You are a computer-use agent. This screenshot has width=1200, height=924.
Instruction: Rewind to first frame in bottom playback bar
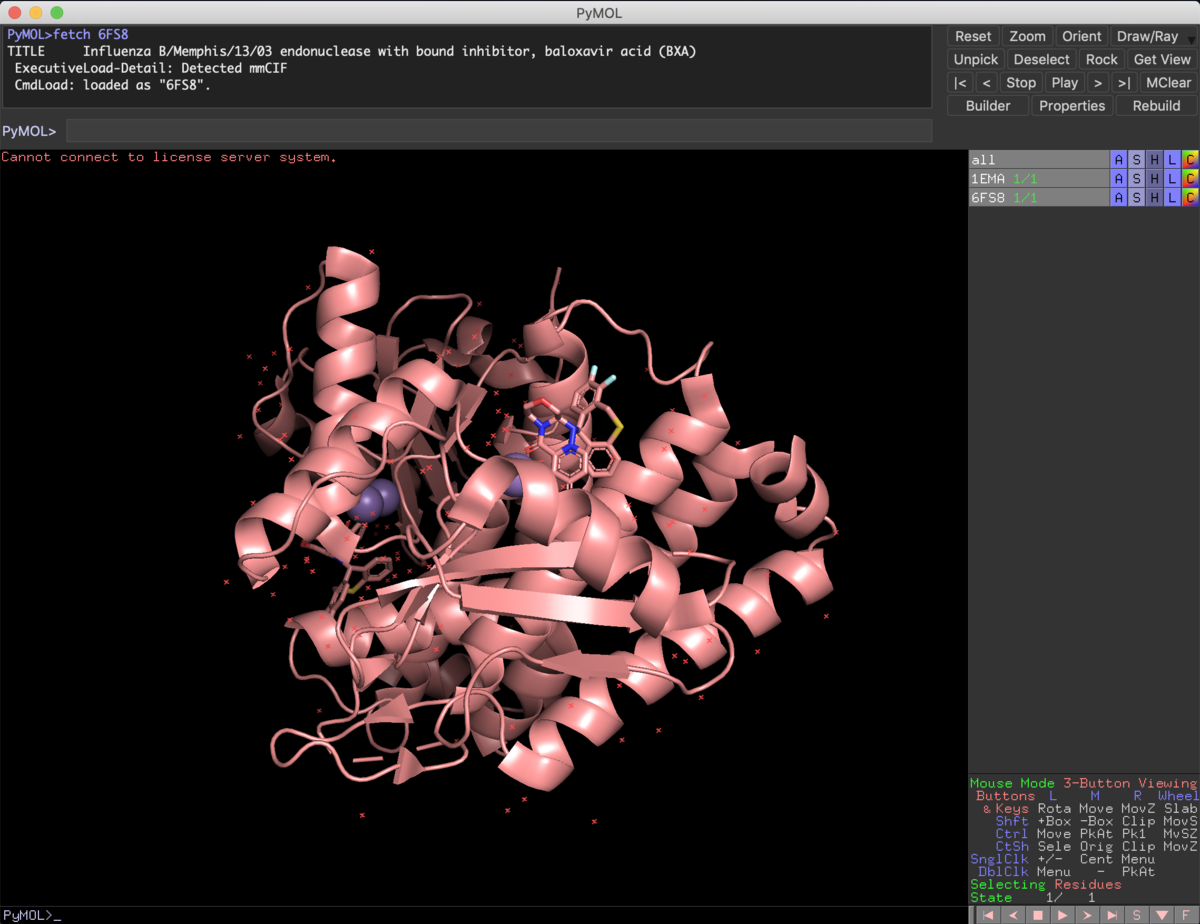987,915
